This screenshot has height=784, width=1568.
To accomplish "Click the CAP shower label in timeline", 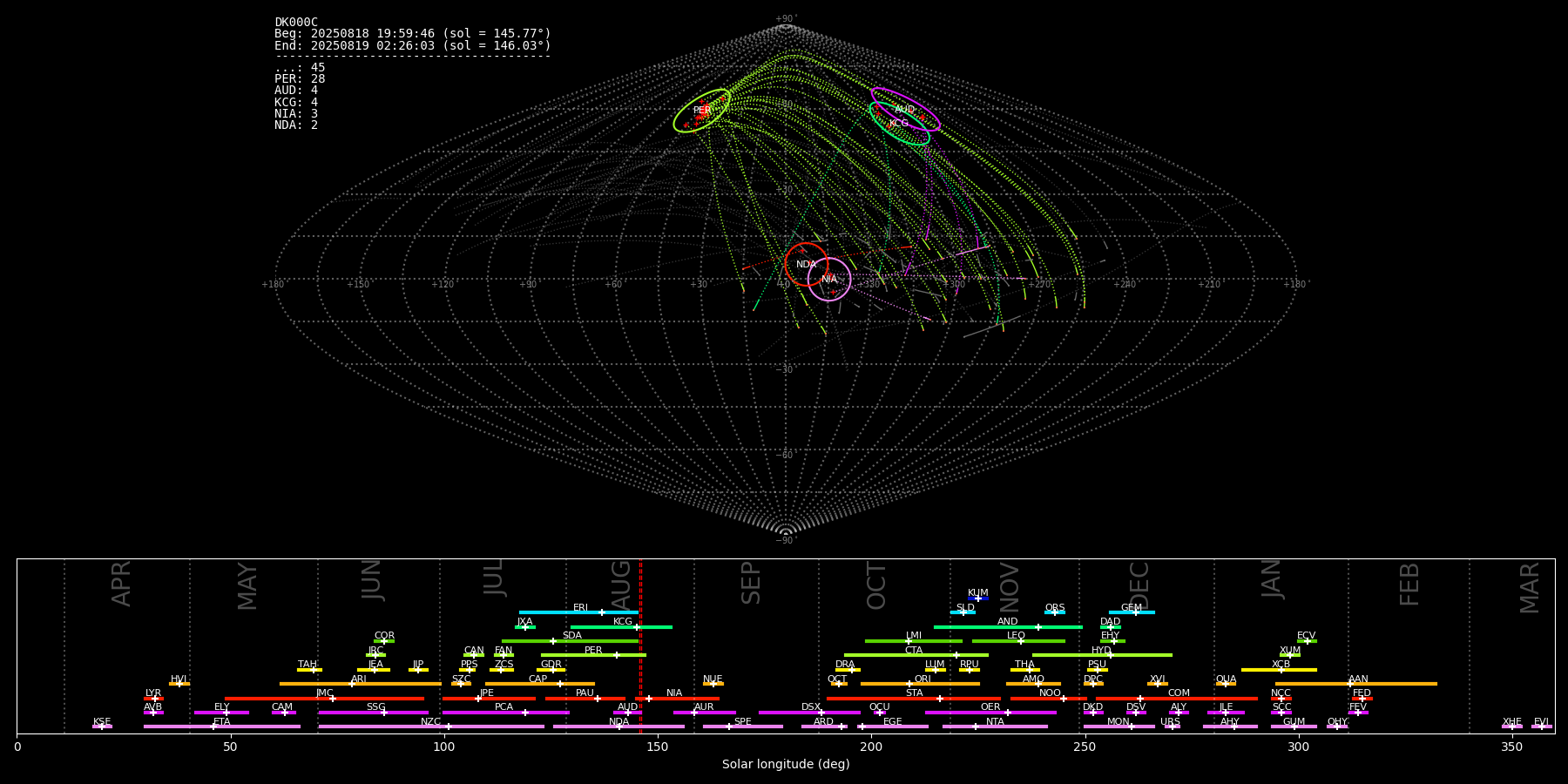I will point(538,679).
